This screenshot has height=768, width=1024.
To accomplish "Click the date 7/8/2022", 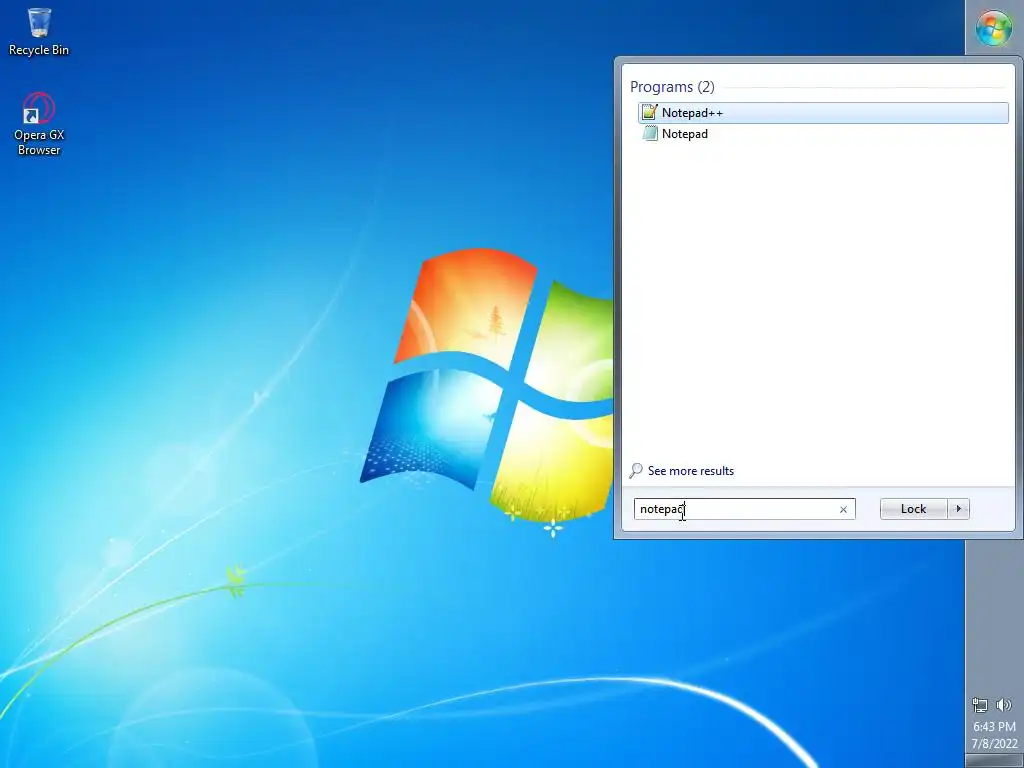I will 994,743.
